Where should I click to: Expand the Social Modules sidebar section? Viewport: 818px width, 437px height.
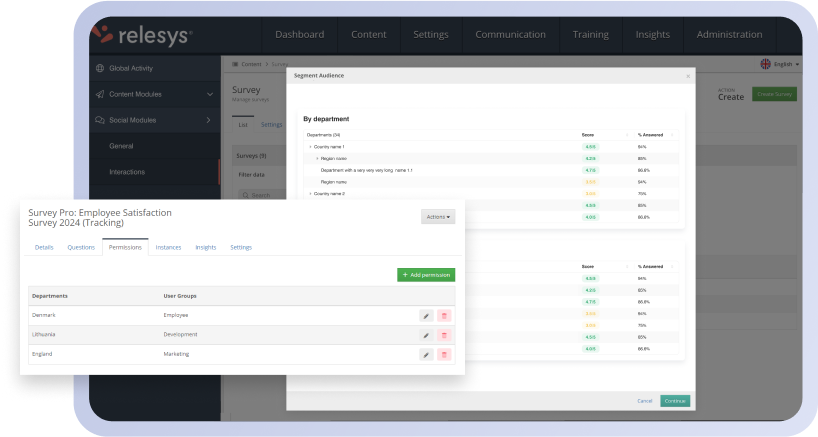coord(209,120)
